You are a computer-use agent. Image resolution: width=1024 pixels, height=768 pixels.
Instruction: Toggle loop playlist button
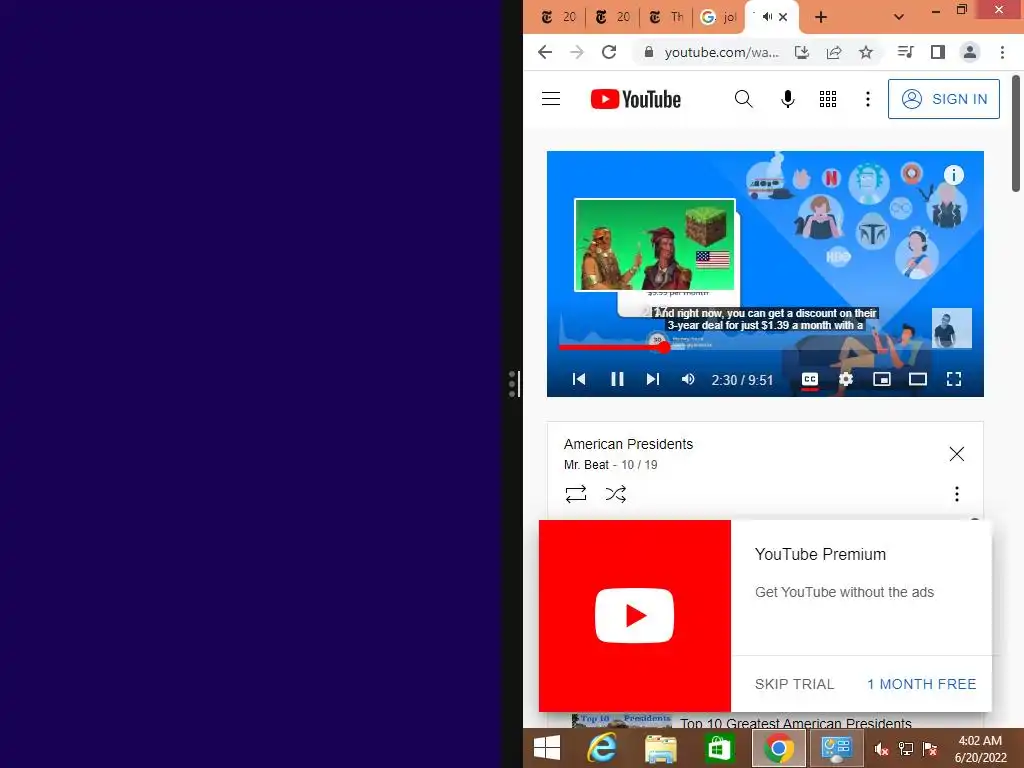coord(575,494)
